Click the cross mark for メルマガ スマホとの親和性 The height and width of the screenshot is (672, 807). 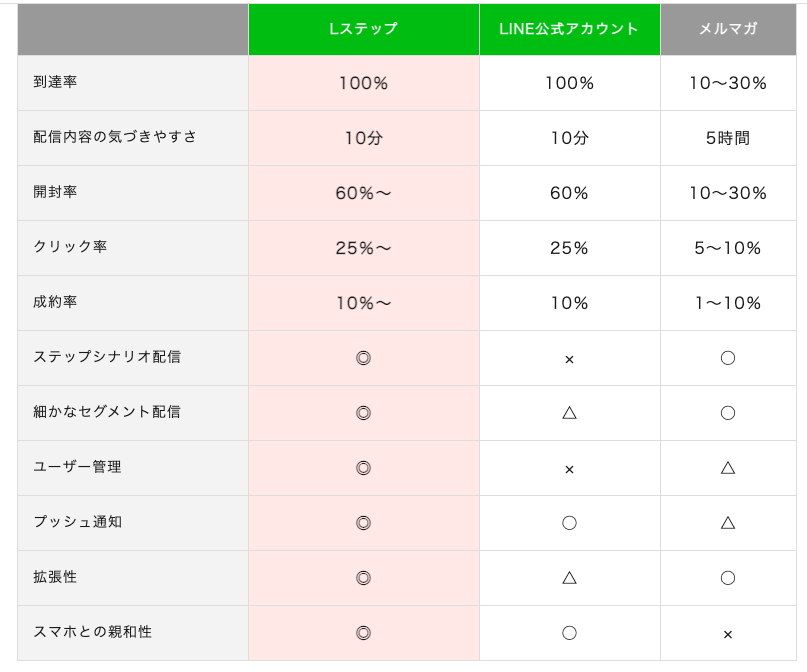[x=727, y=634]
